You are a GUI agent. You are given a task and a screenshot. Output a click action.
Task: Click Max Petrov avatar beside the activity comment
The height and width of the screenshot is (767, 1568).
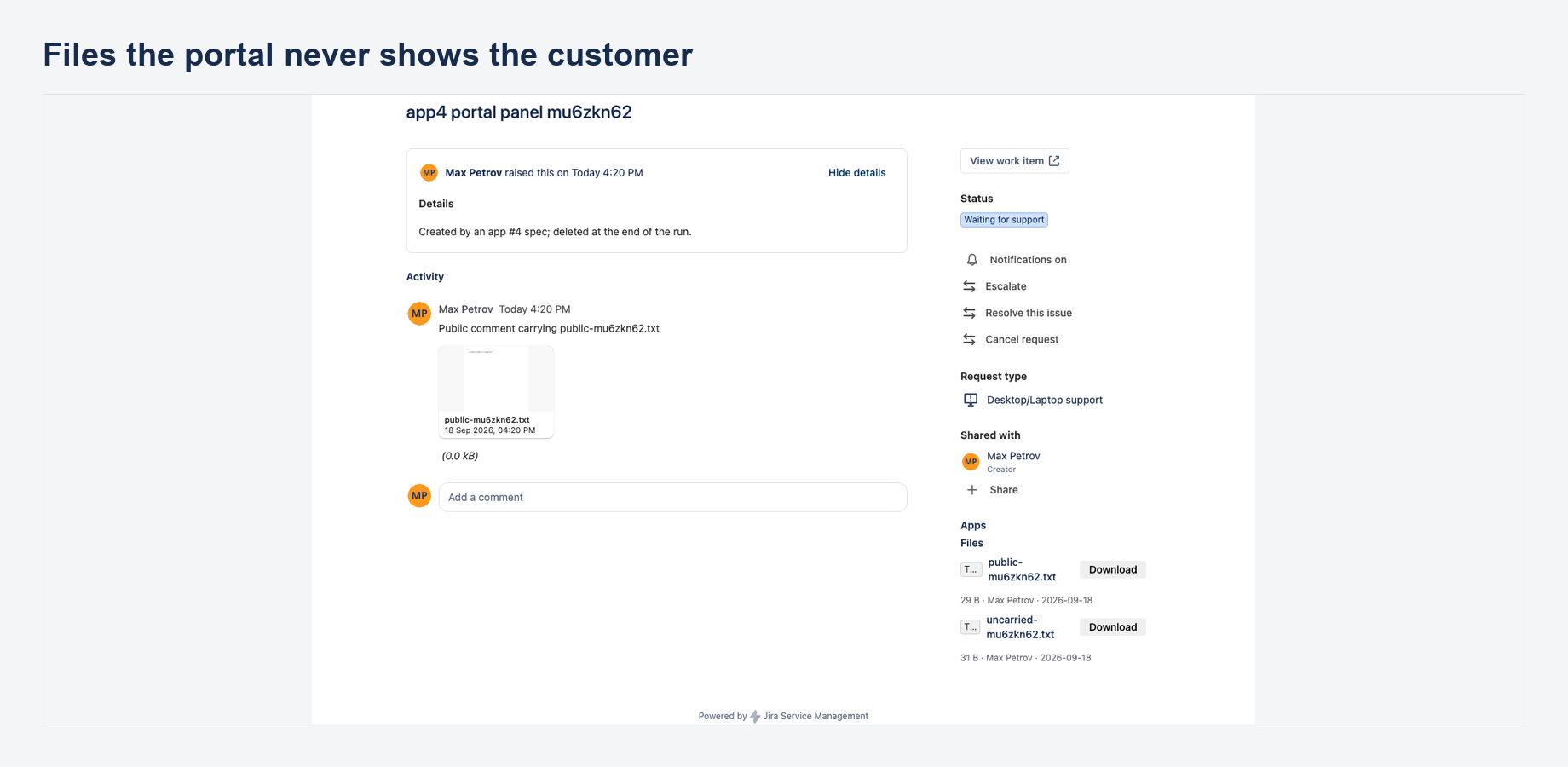pyautogui.click(x=419, y=314)
